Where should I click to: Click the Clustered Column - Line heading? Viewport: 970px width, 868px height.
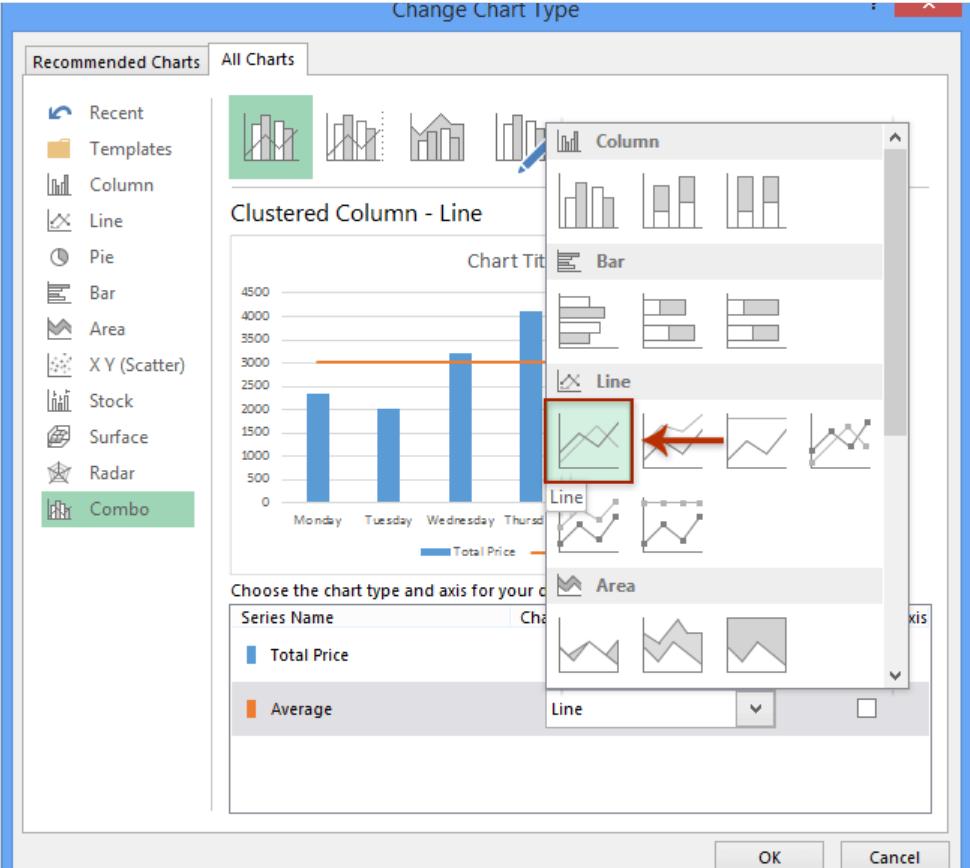pyautogui.click(x=356, y=213)
